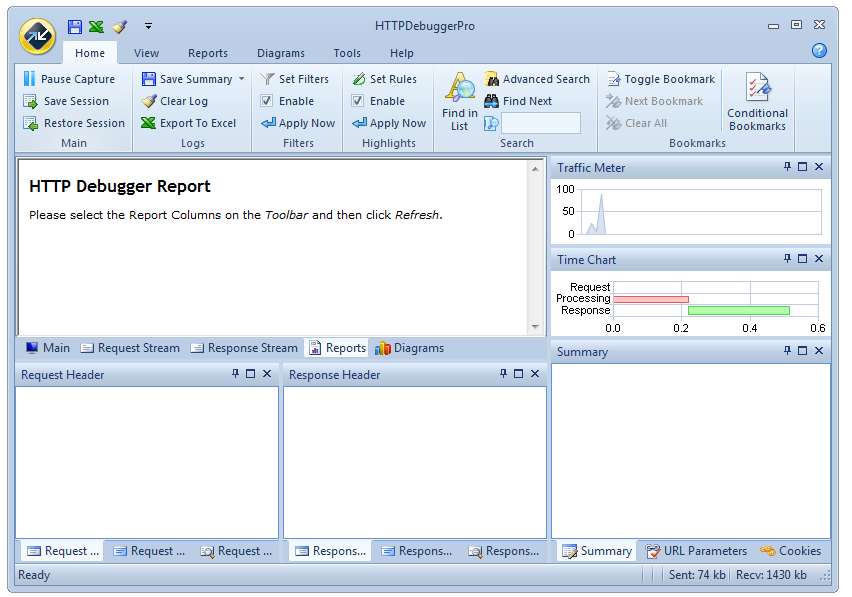This screenshot has width=852, height=597.
Task: Click the Save Summary button
Action: click(186, 79)
